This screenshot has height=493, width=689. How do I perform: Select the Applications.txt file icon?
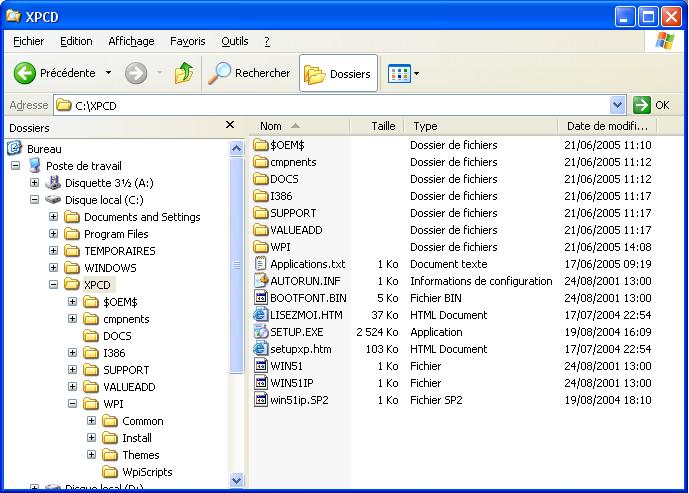coord(261,264)
